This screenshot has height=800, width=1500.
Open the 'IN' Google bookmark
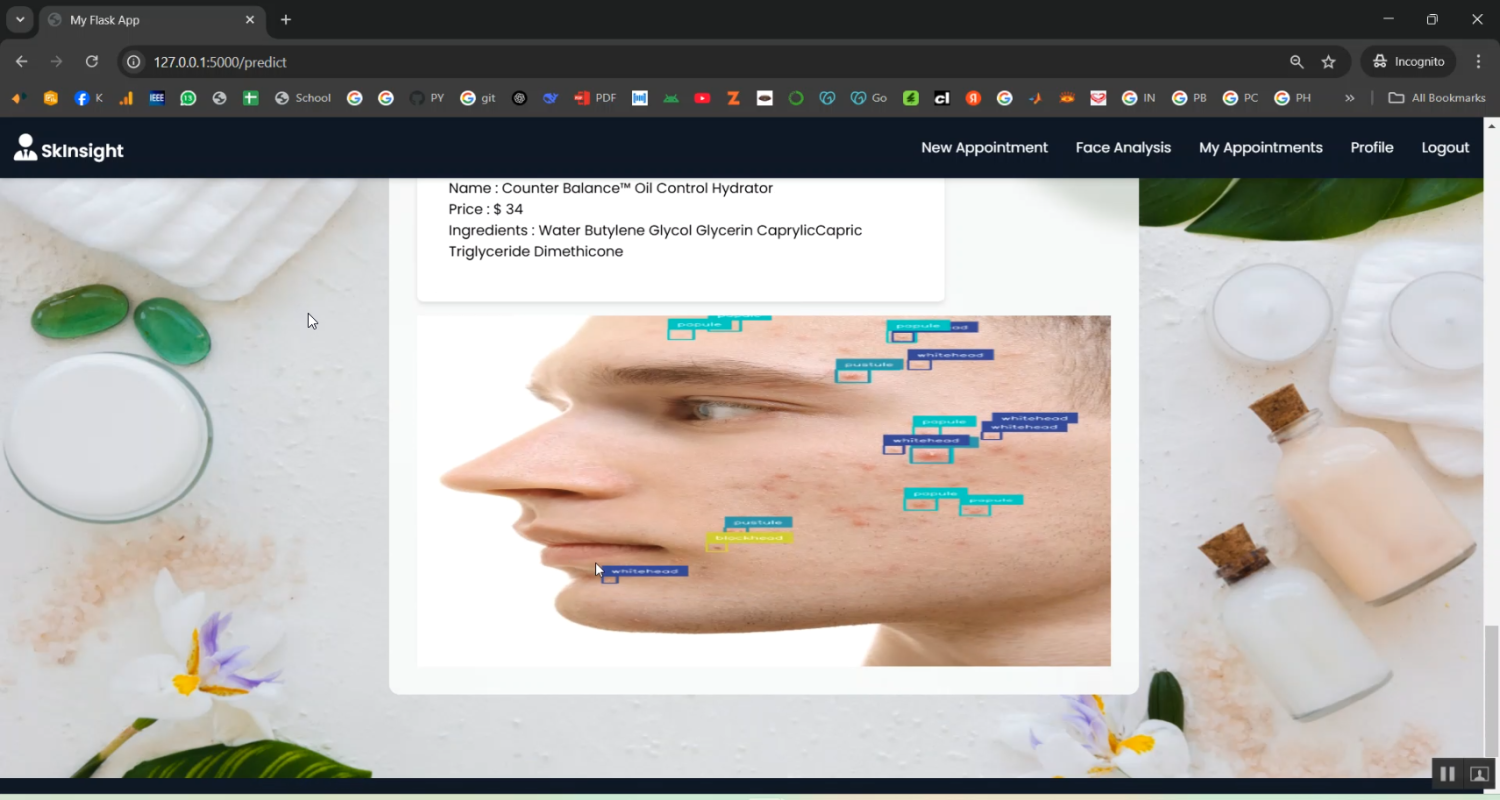1139,98
